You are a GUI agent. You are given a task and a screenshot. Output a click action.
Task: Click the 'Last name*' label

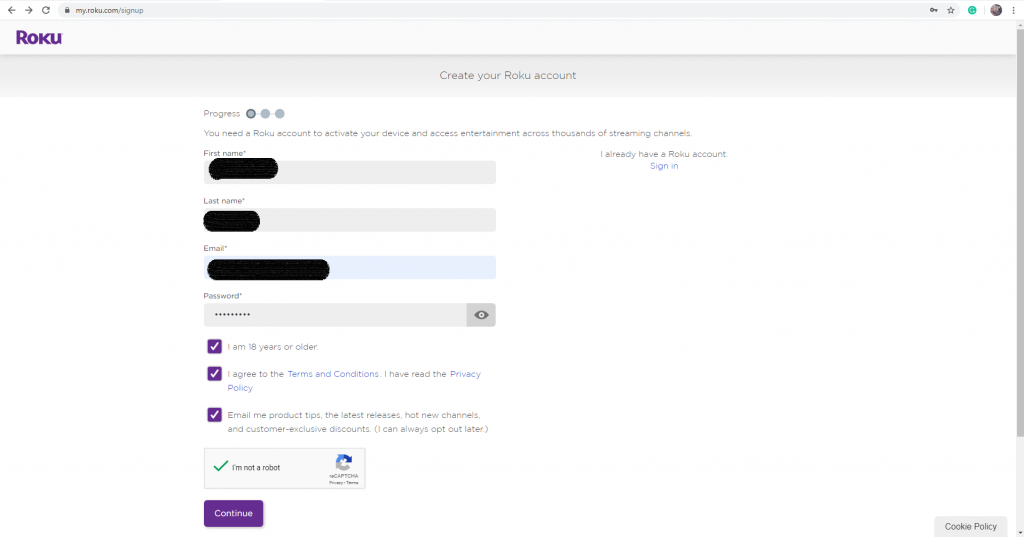coord(224,201)
